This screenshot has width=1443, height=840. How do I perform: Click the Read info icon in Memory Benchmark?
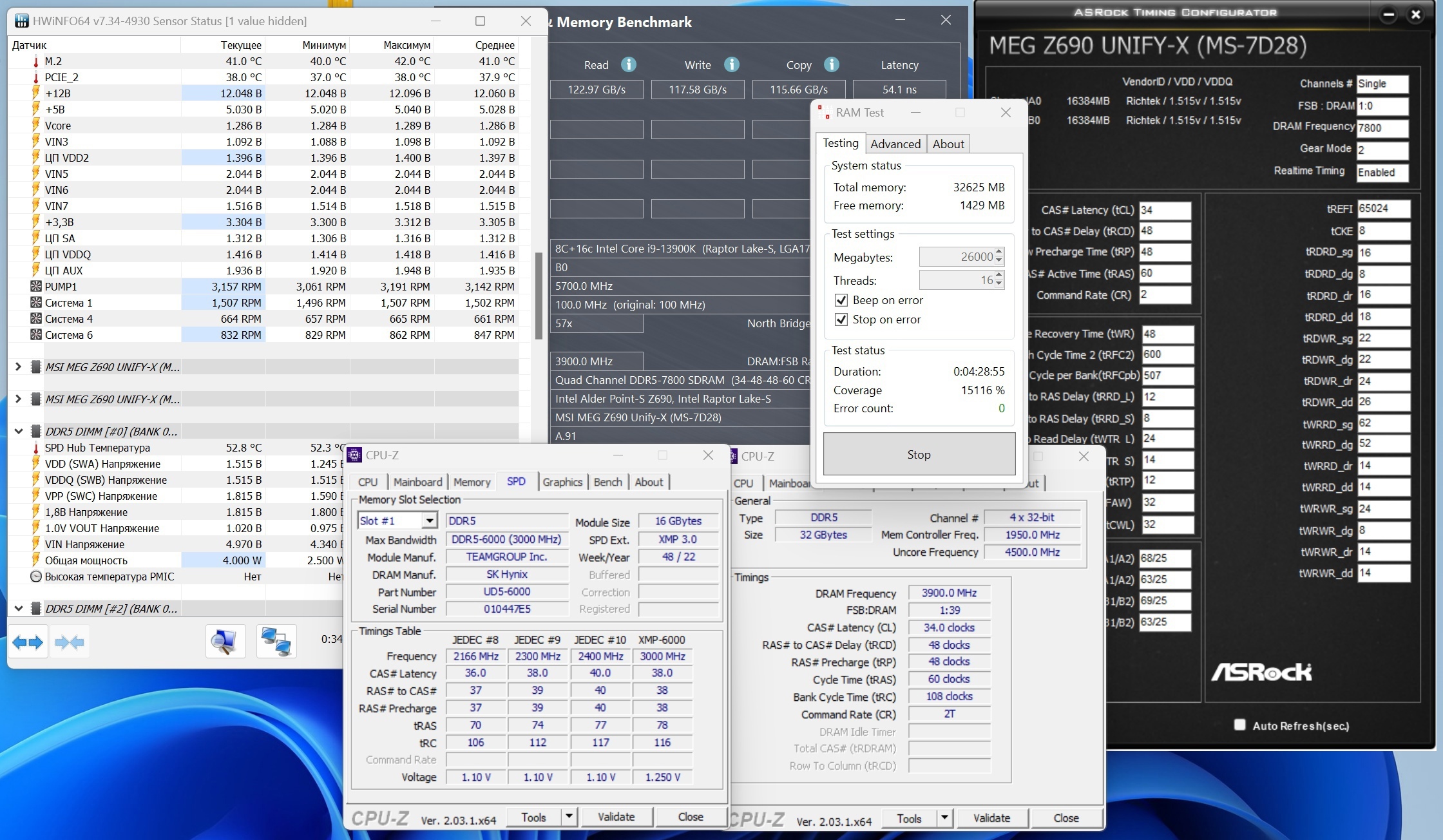(x=629, y=64)
